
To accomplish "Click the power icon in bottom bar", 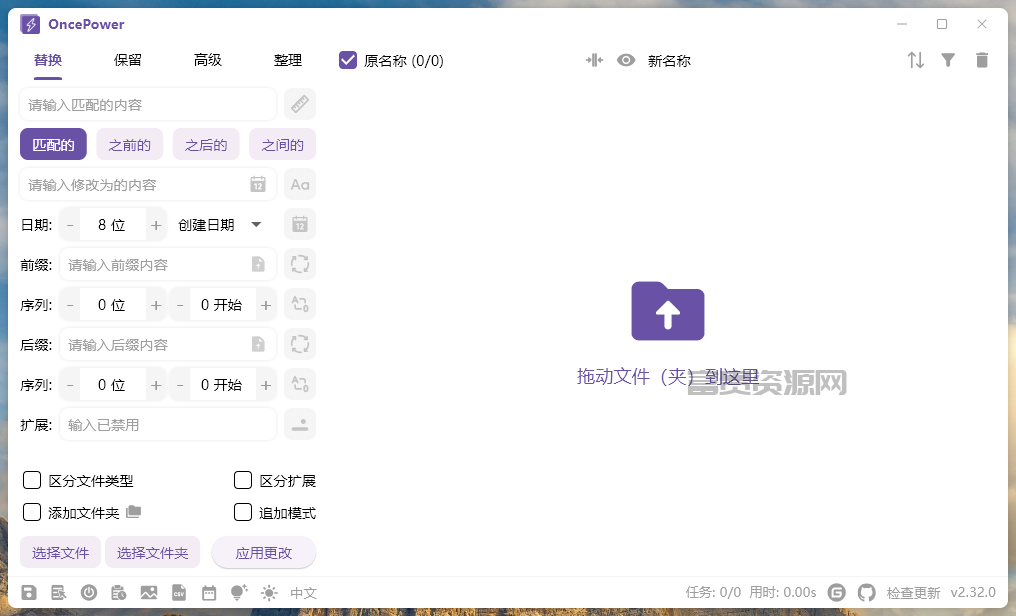I will (89, 593).
